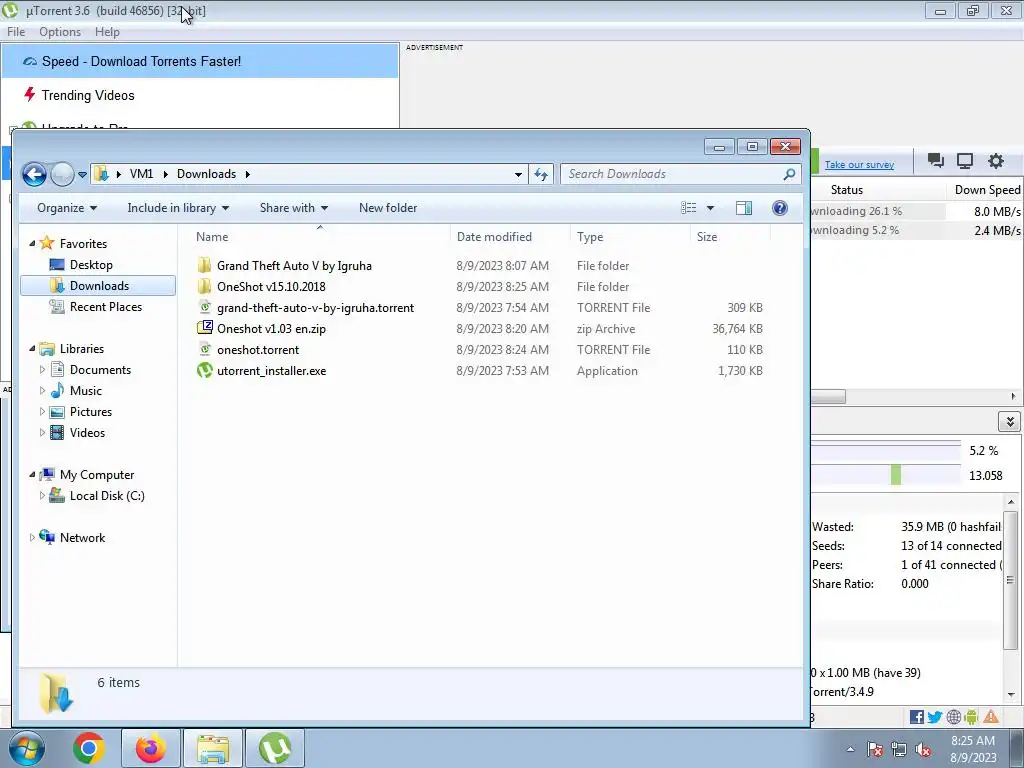Sort by the Date modified column header
Screen dimensions: 1024x768
coord(510,237)
